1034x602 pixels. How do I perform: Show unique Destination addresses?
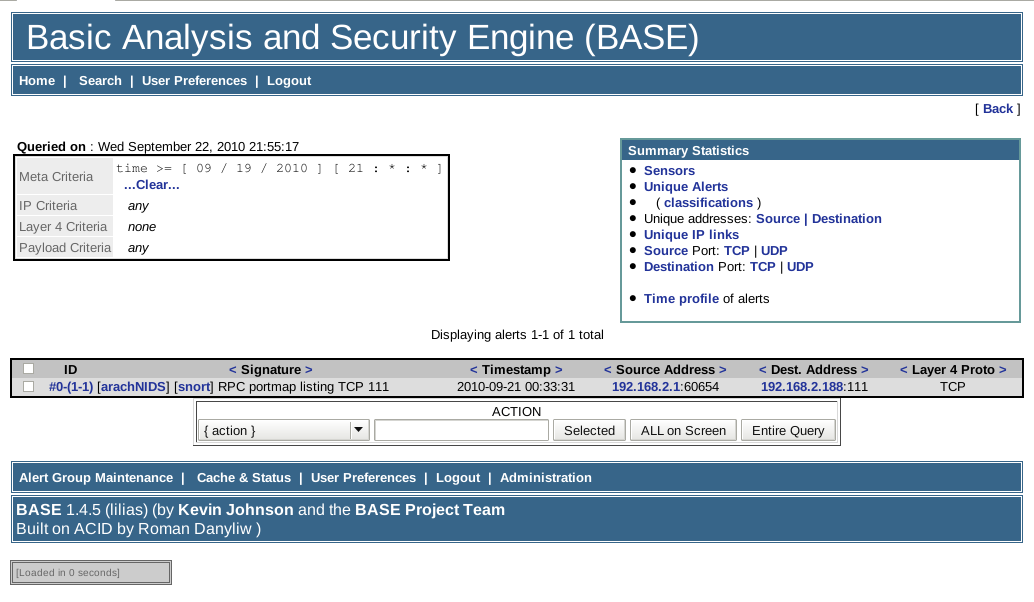[847, 218]
